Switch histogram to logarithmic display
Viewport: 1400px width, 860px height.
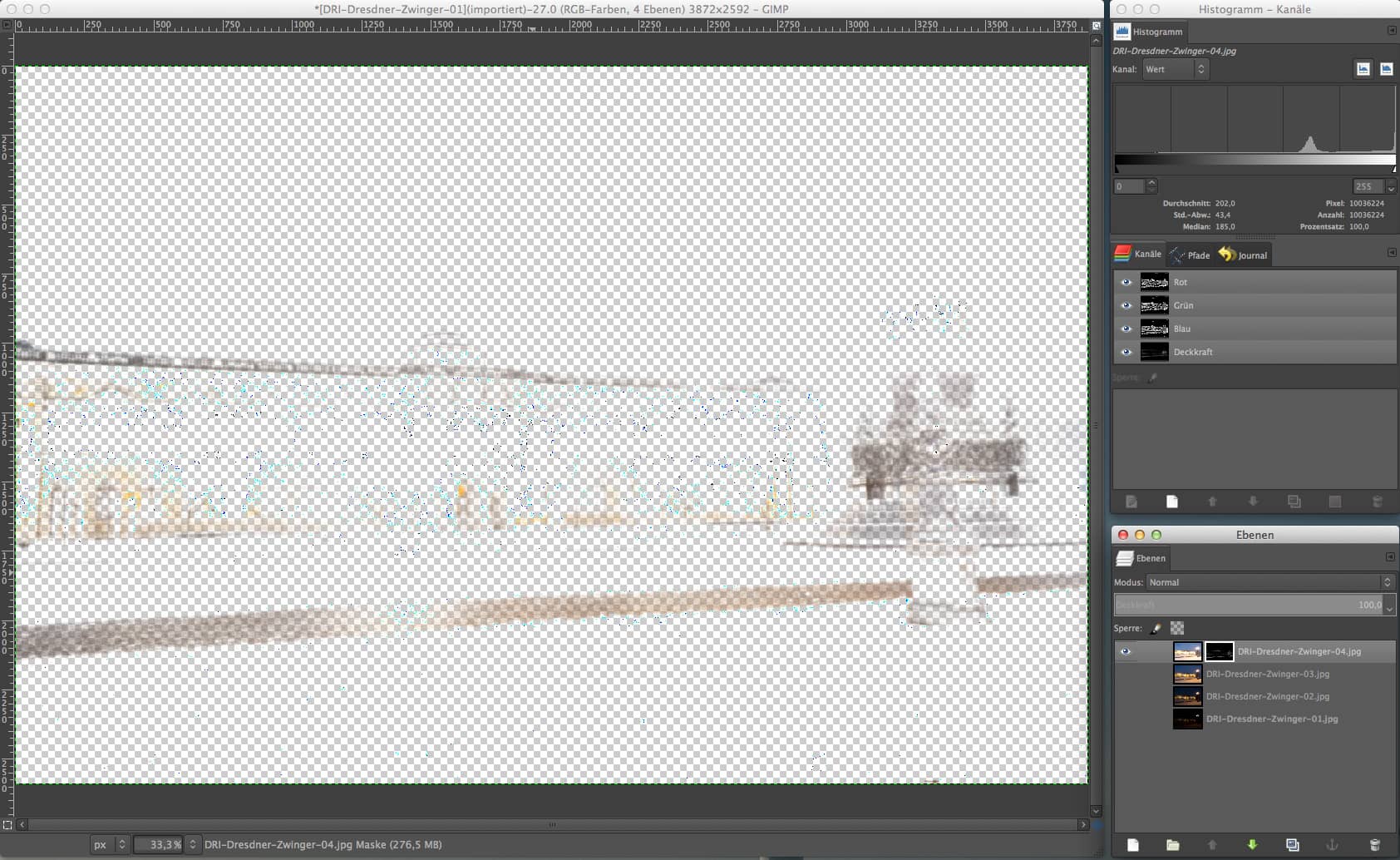(1386, 69)
